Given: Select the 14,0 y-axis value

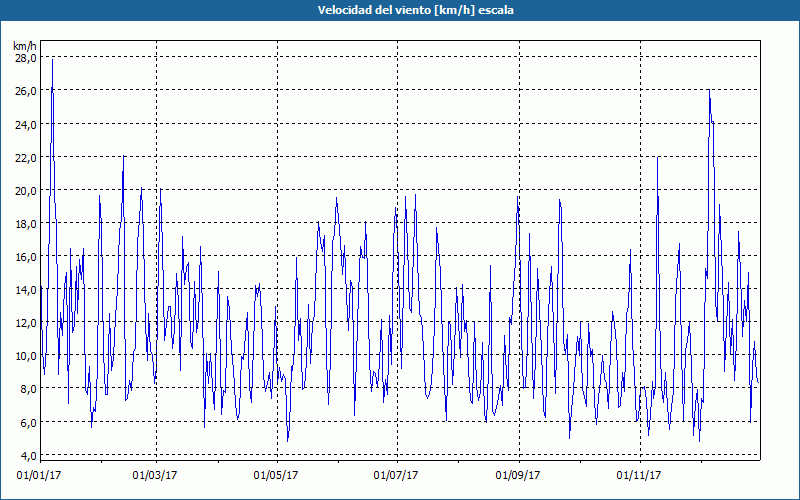Looking at the screenshot, I should [x=26, y=290].
